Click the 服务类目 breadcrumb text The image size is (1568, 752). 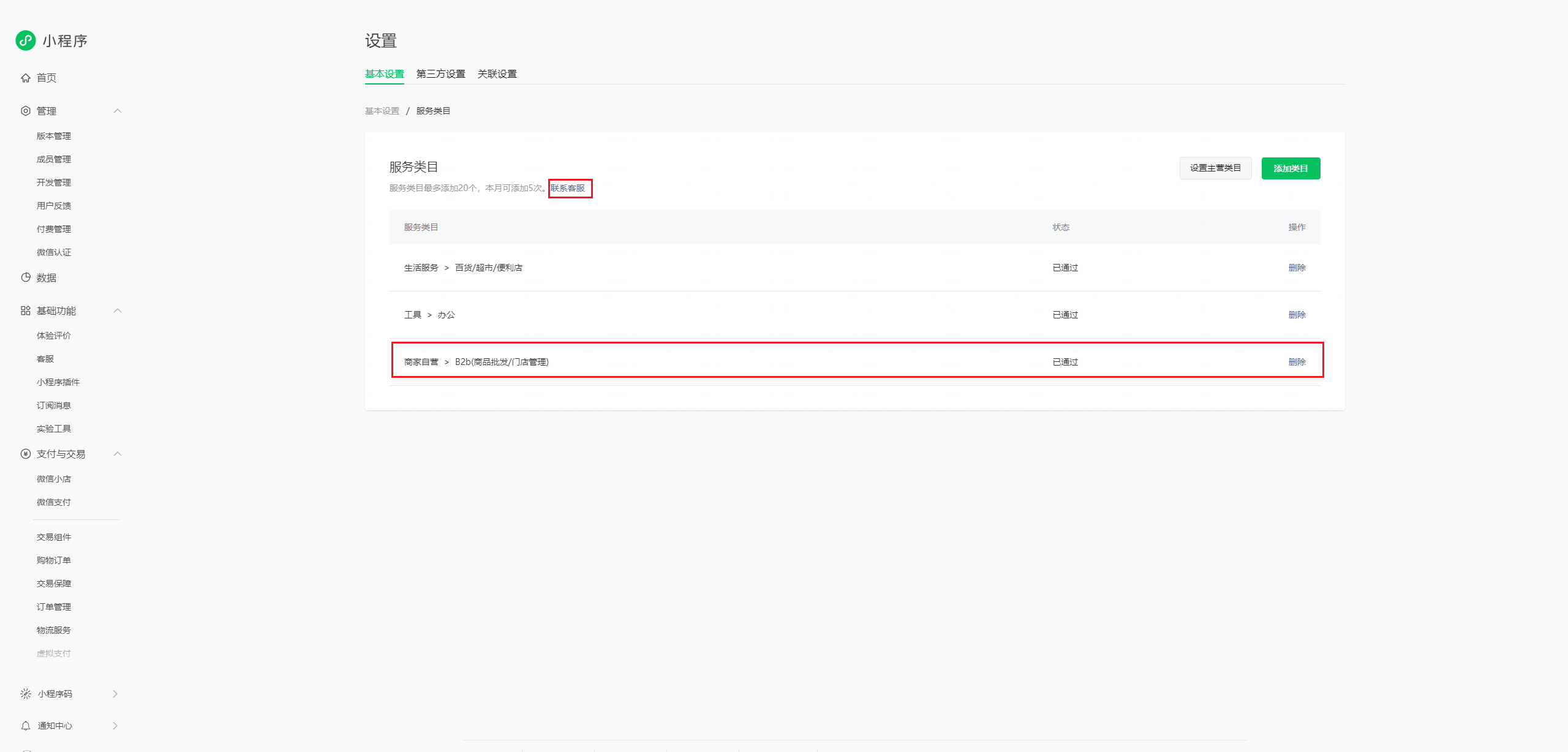tap(433, 111)
